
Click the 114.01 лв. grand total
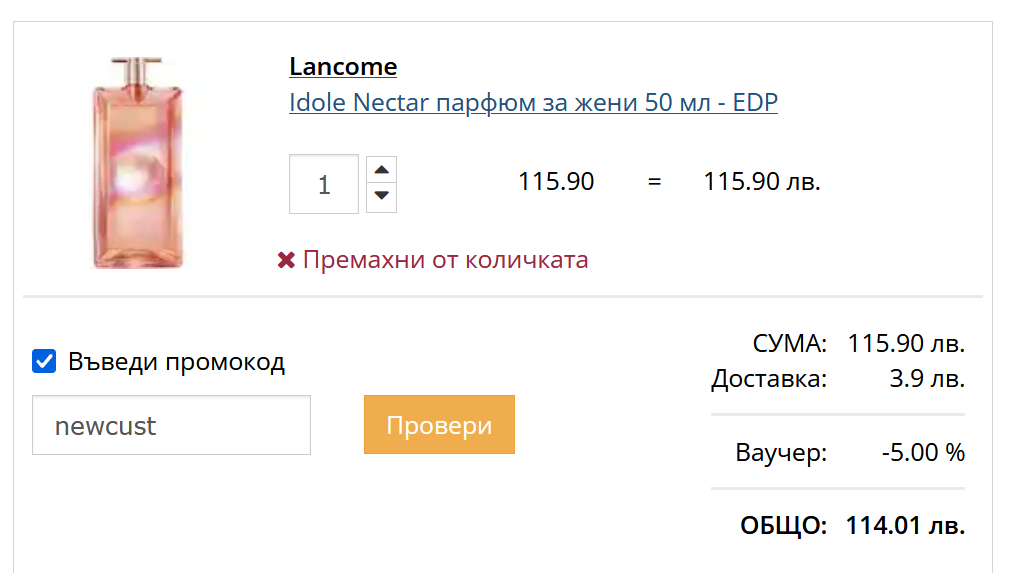[x=905, y=525]
